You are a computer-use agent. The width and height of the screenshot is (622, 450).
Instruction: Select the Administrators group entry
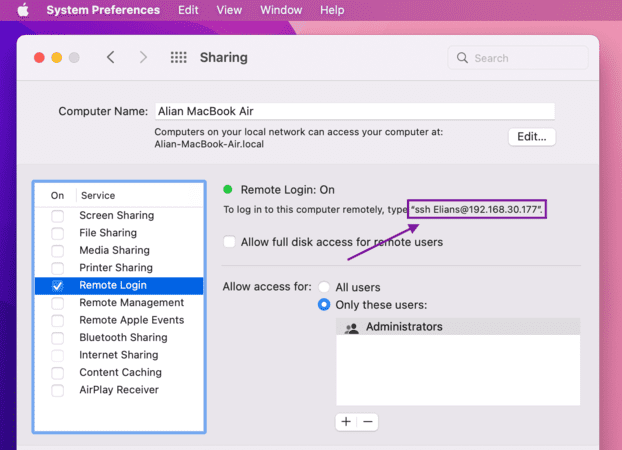click(x=458, y=327)
